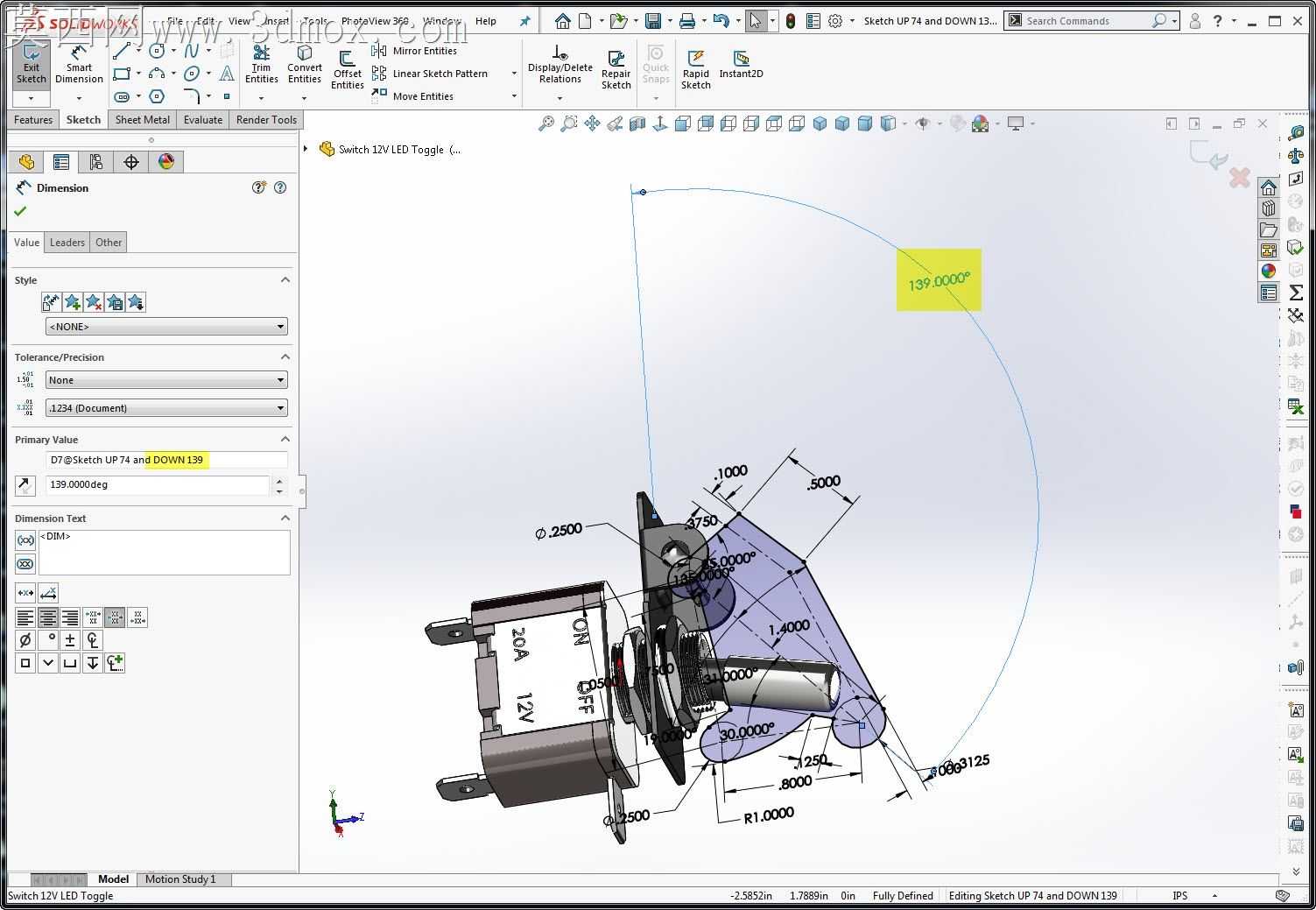1316x910 pixels.
Task: Switch to the Features tab
Action: (33, 120)
